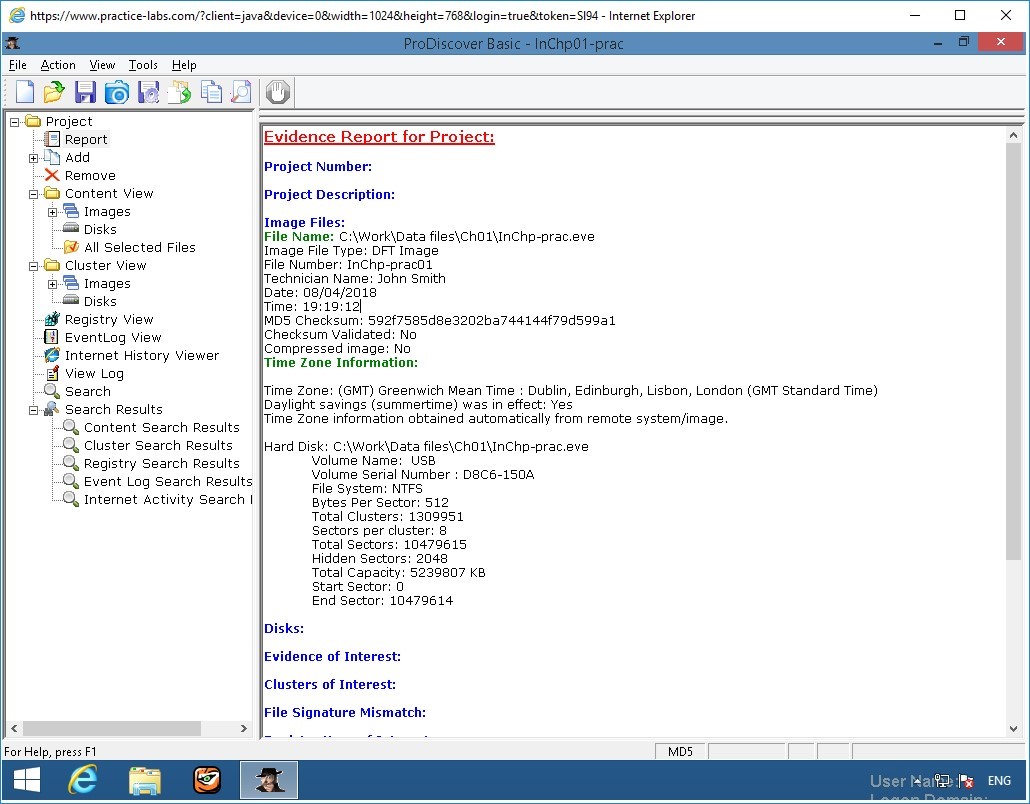
Task: Click the Add pages icon in tree
Action: coord(52,158)
